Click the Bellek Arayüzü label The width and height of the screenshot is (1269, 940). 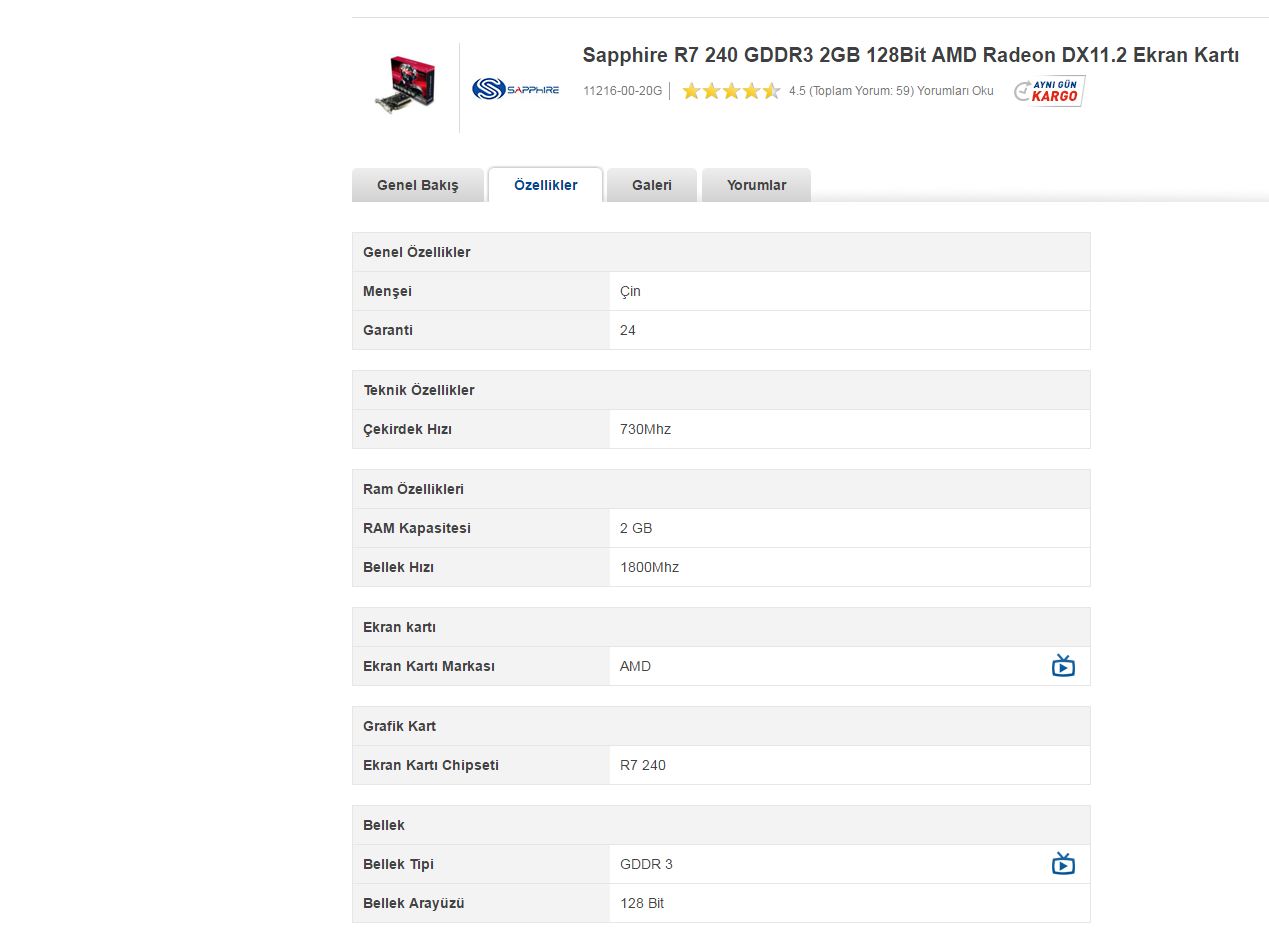[x=414, y=903]
